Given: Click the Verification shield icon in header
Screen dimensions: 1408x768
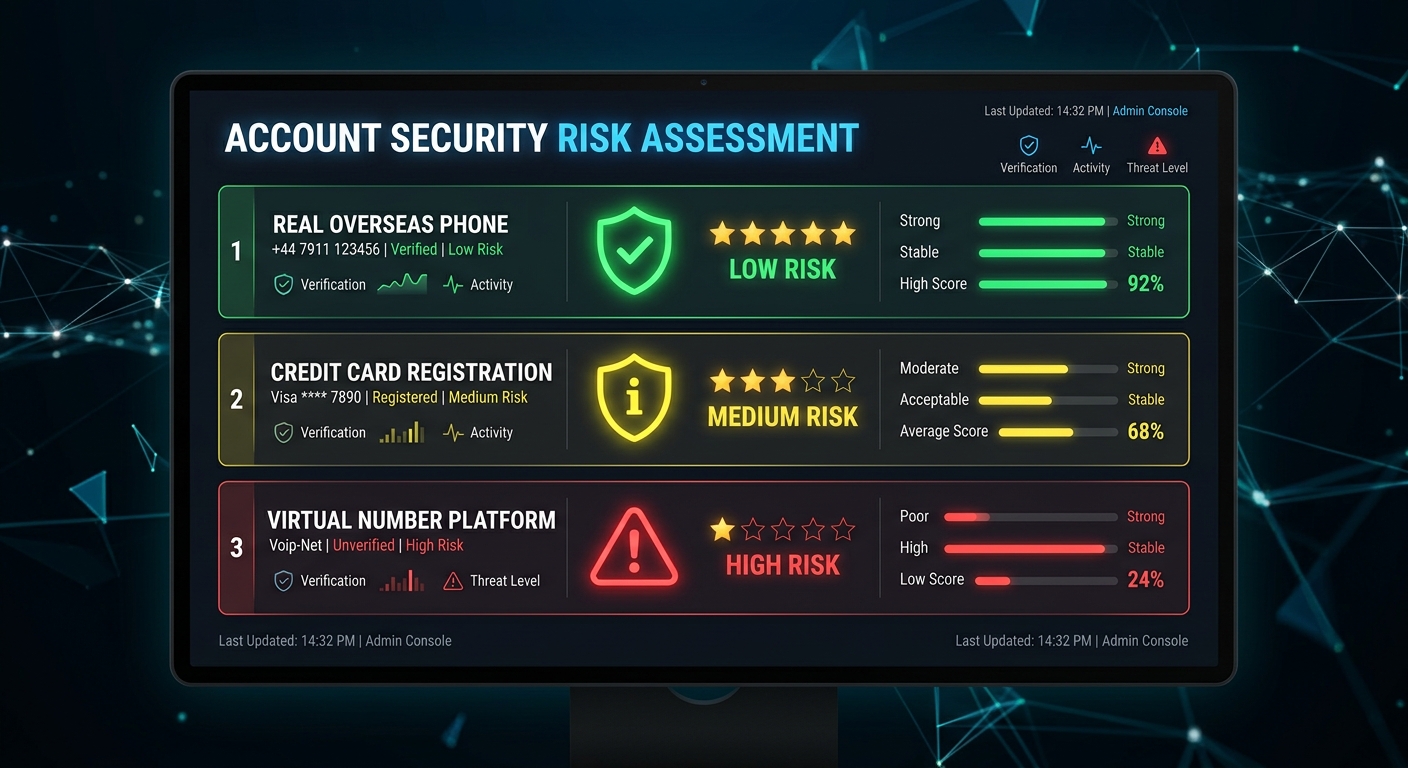Looking at the screenshot, I should [x=1028, y=145].
